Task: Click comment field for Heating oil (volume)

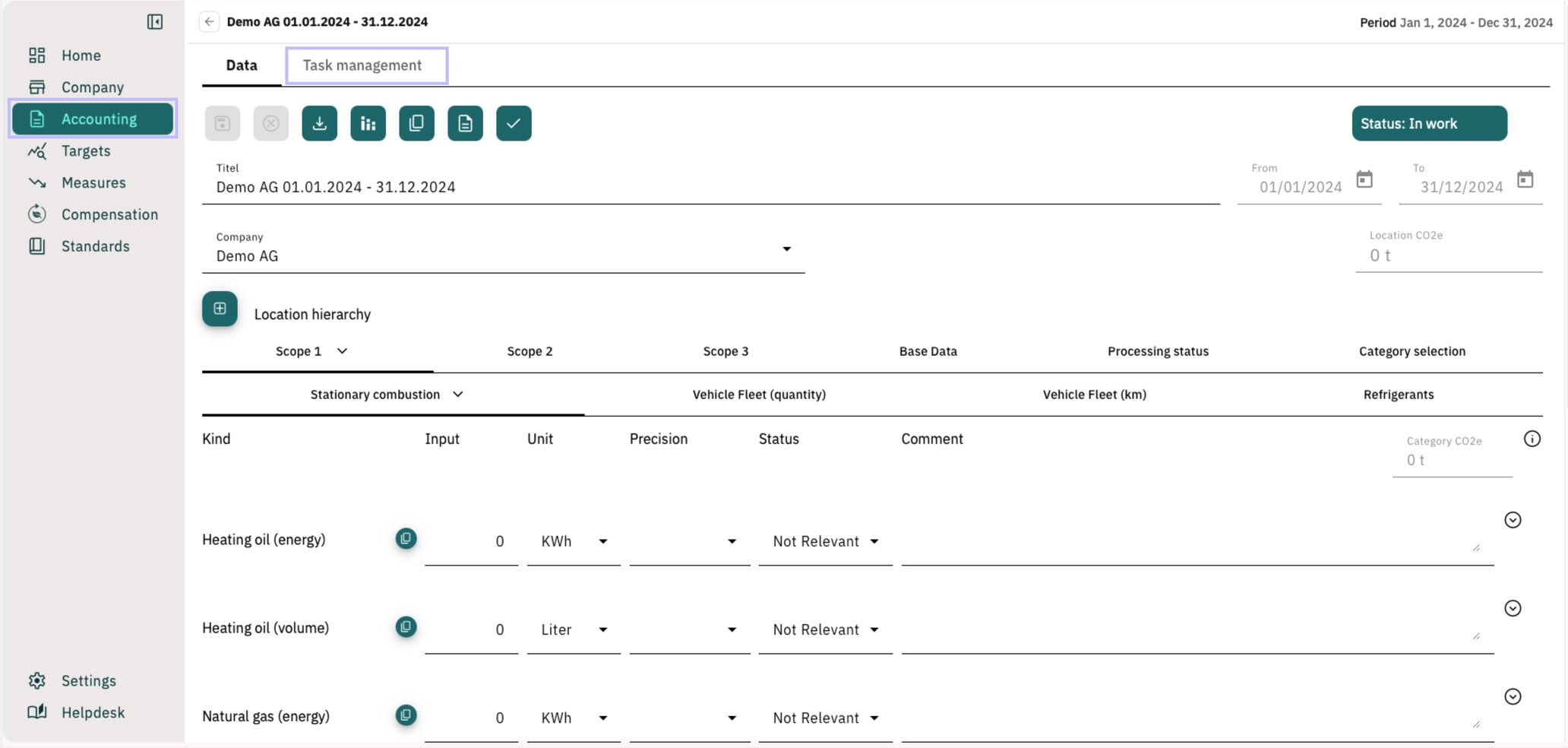Action: point(1197,629)
